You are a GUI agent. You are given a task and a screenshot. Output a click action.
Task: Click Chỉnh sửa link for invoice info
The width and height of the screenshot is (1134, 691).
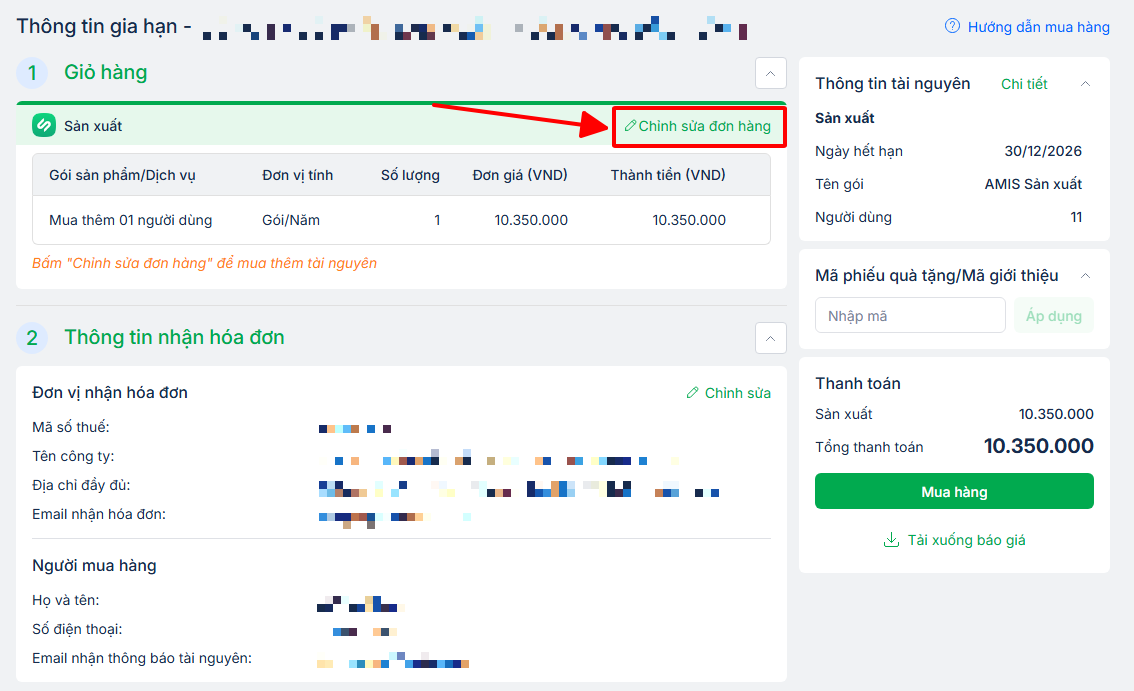click(737, 393)
